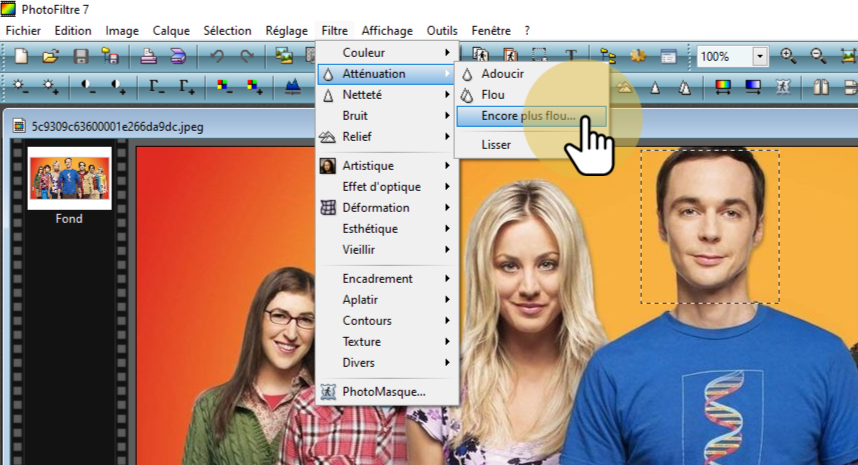
Task: Select Adoucir in the Atténuation submenu
Action: point(531,74)
